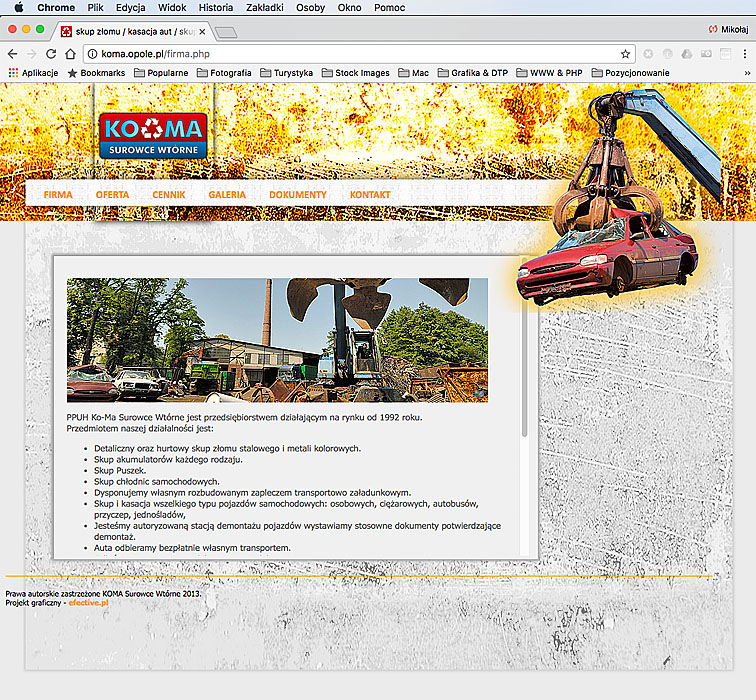The width and height of the screenshot is (756, 700).
Task: Click the KOMA Surowce Wtórne logo
Action: point(153,136)
